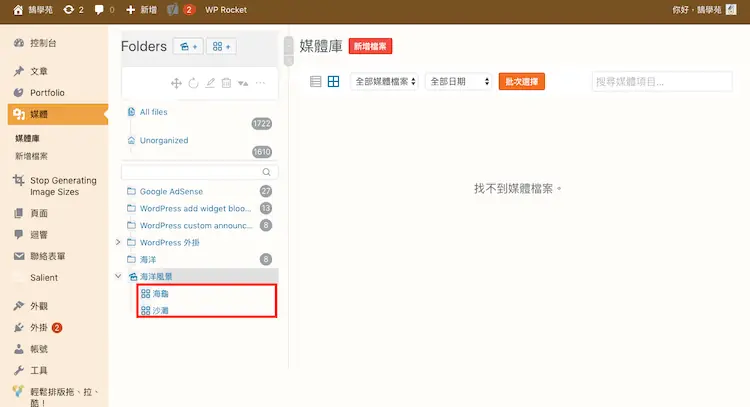Click the 頁面 pages icon

tap(19, 213)
